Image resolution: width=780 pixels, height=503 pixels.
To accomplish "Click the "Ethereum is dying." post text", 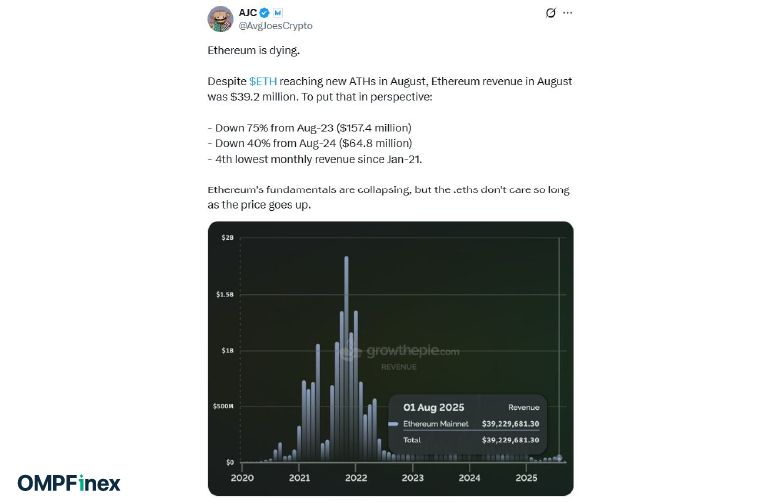I will [254, 50].
